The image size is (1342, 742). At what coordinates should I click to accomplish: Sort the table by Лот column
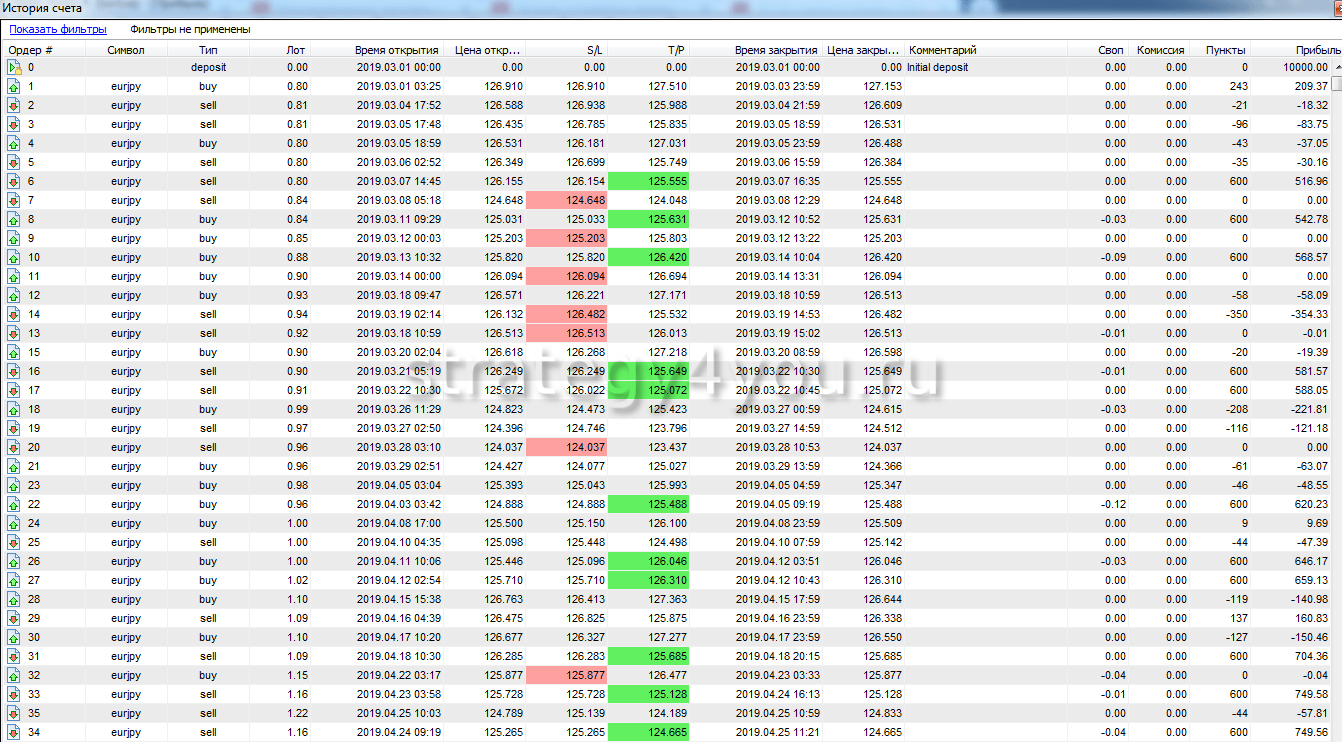point(296,50)
